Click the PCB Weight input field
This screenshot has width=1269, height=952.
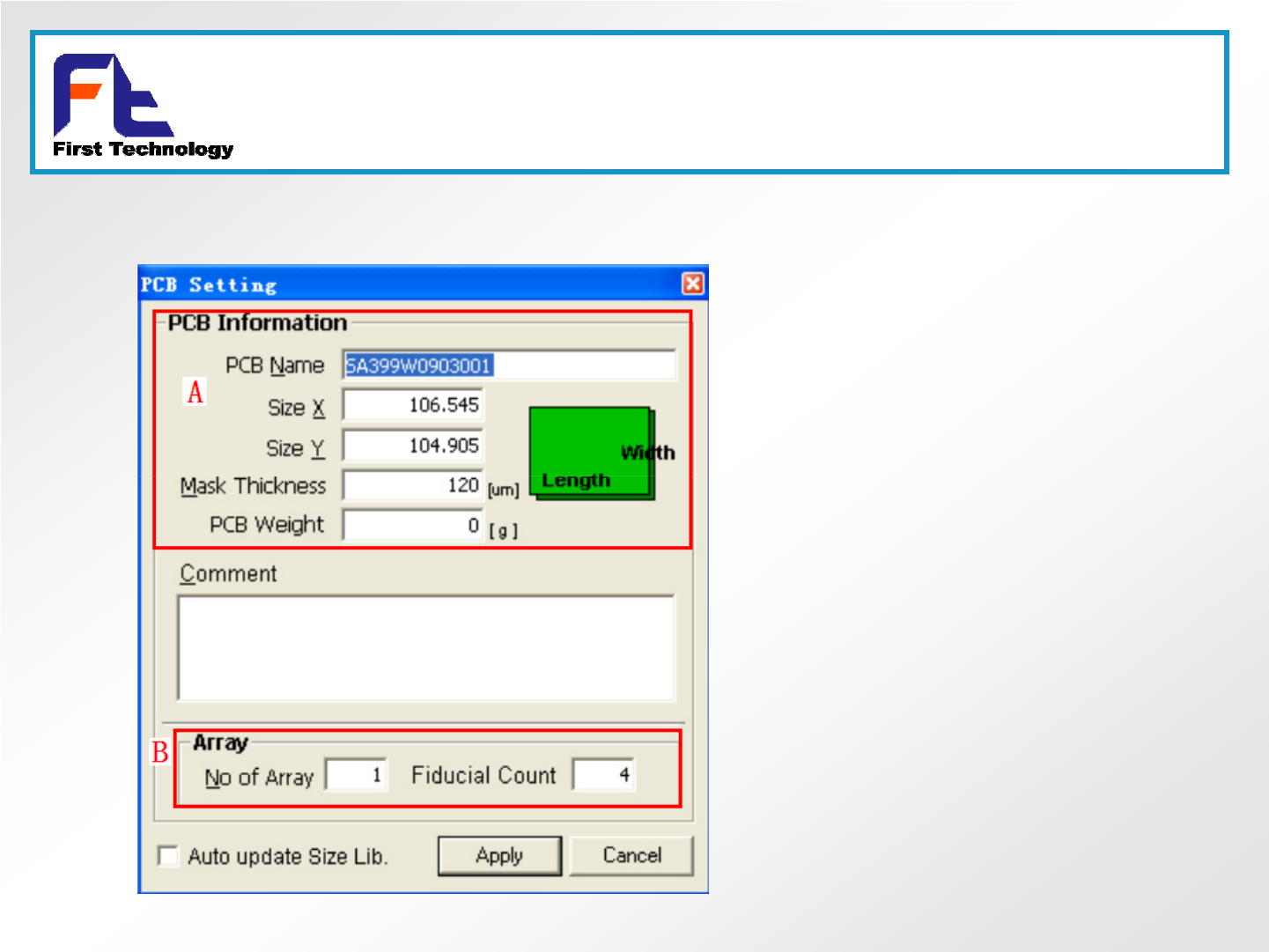coord(413,525)
